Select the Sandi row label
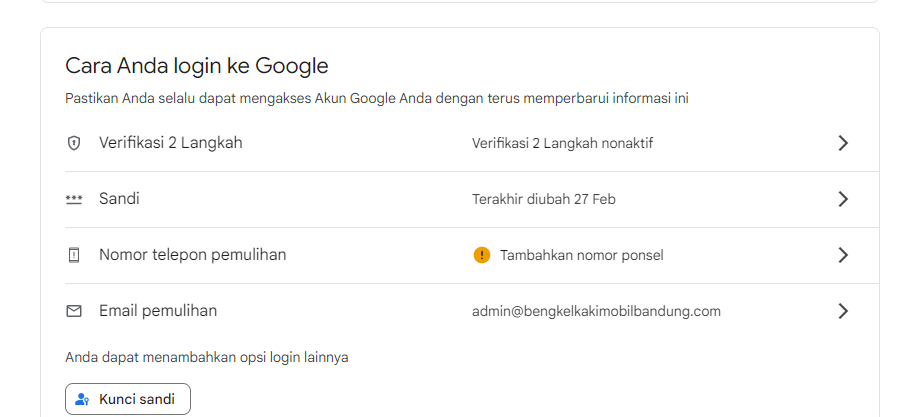 tap(119, 199)
